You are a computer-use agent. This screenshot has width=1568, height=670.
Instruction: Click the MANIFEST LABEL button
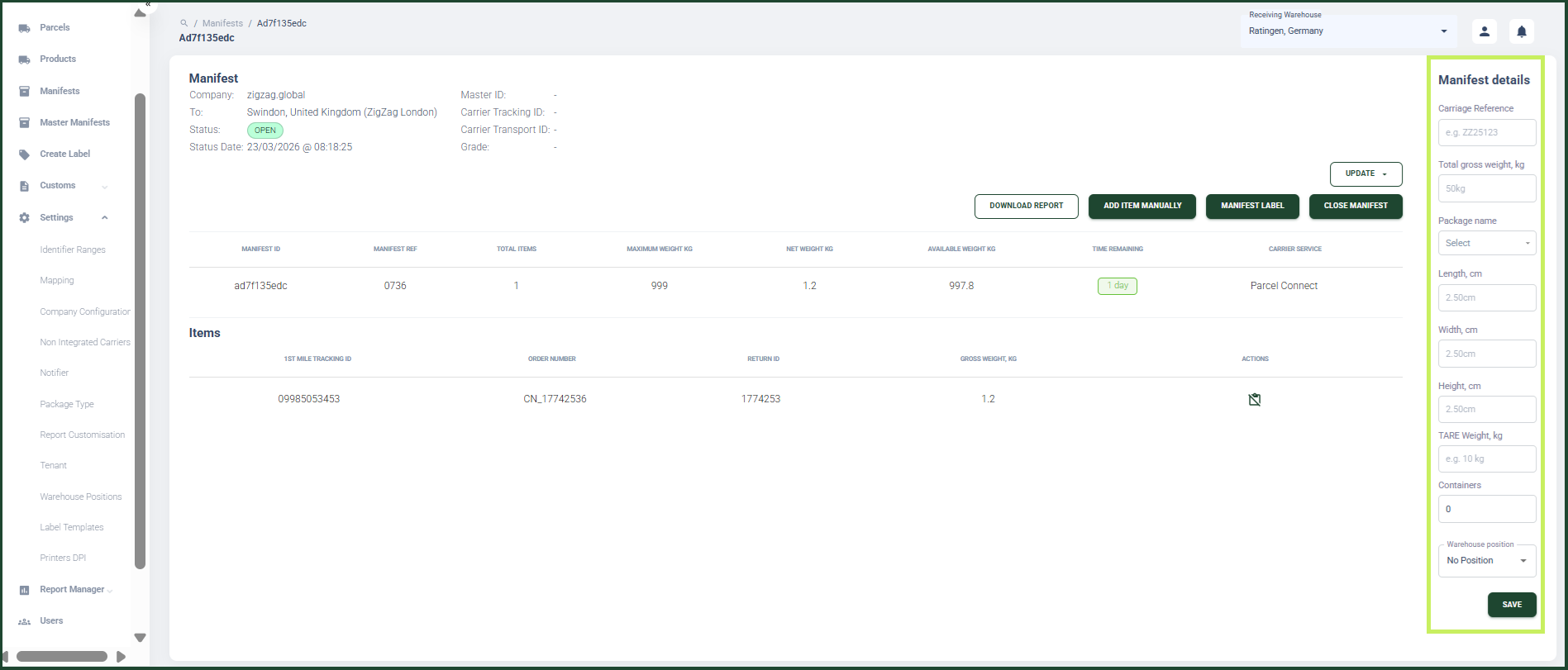pyautogui.click(x=1252, y=207)
